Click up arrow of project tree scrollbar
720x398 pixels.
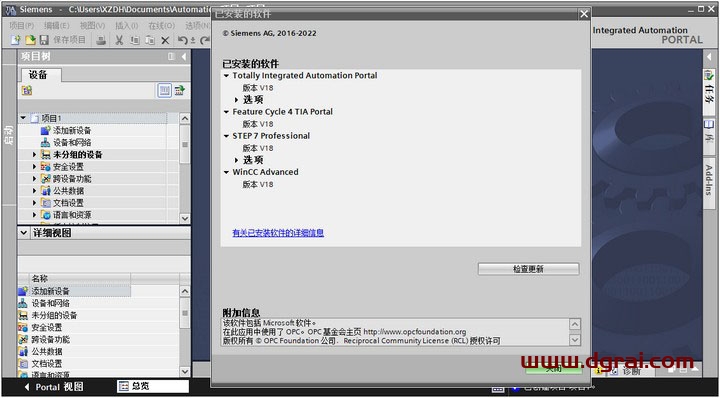coord(185,118)
